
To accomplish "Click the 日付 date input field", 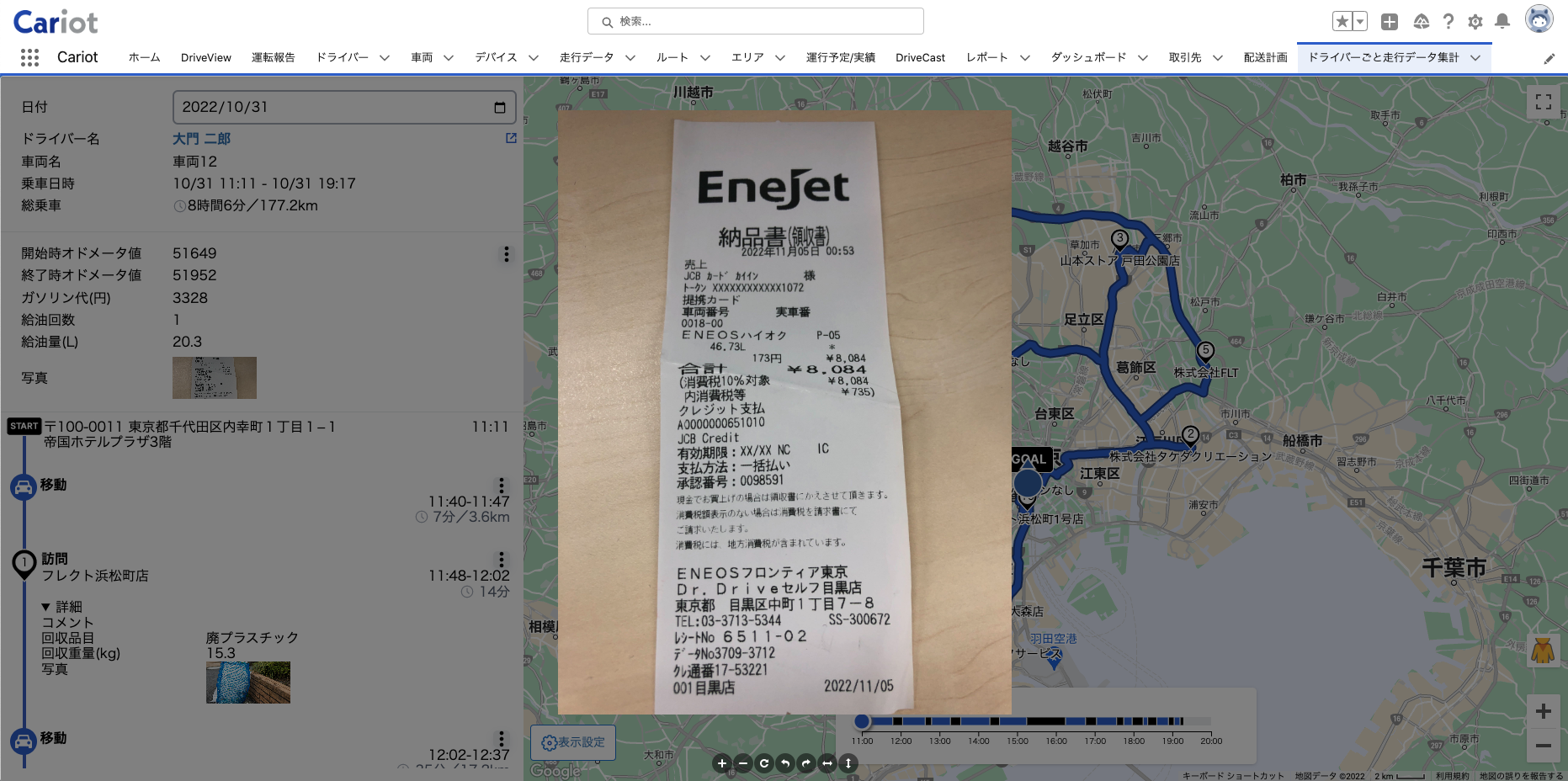I will (x=344, y=108).
